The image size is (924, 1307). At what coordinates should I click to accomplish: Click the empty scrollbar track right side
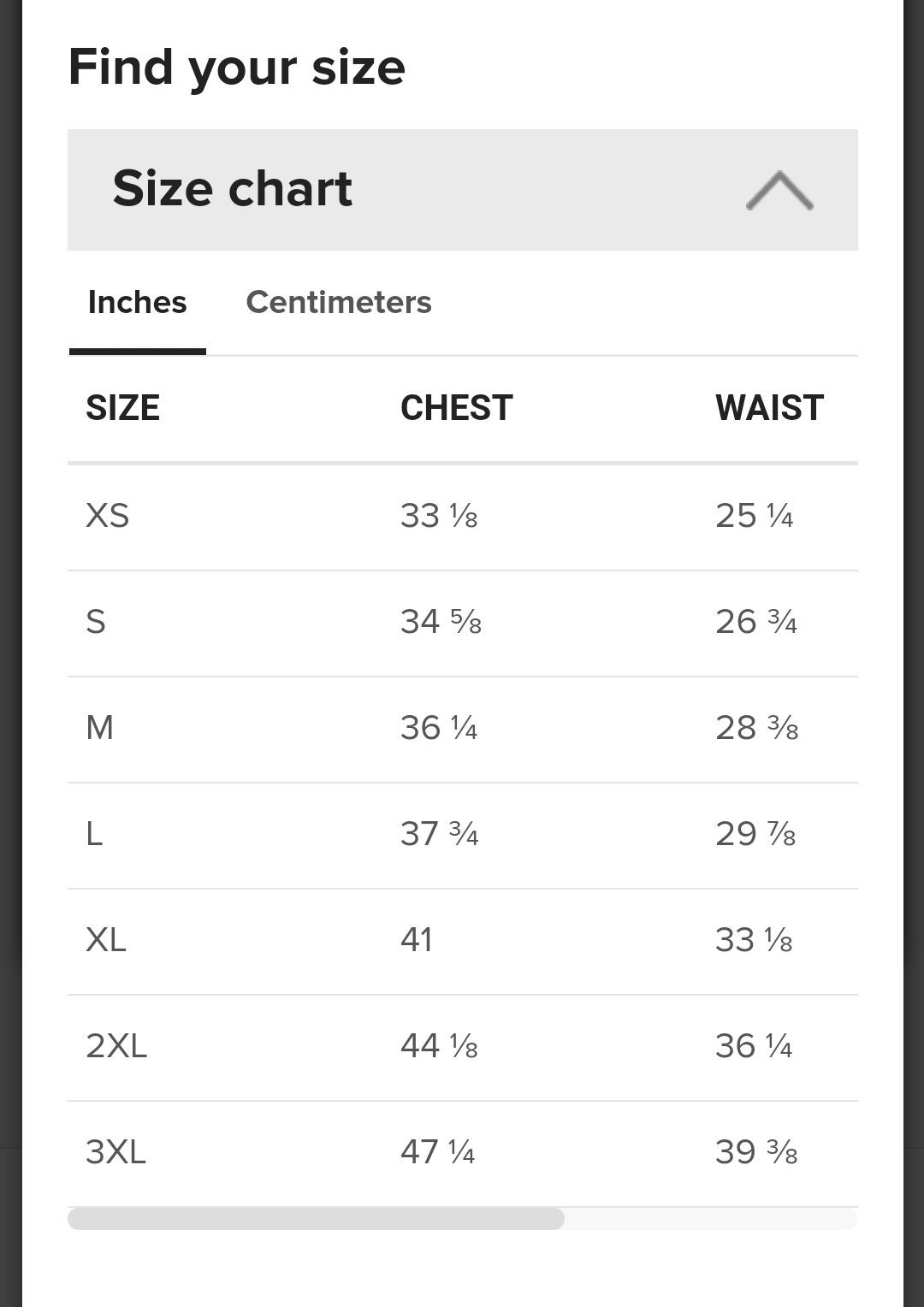(711, 1219)
